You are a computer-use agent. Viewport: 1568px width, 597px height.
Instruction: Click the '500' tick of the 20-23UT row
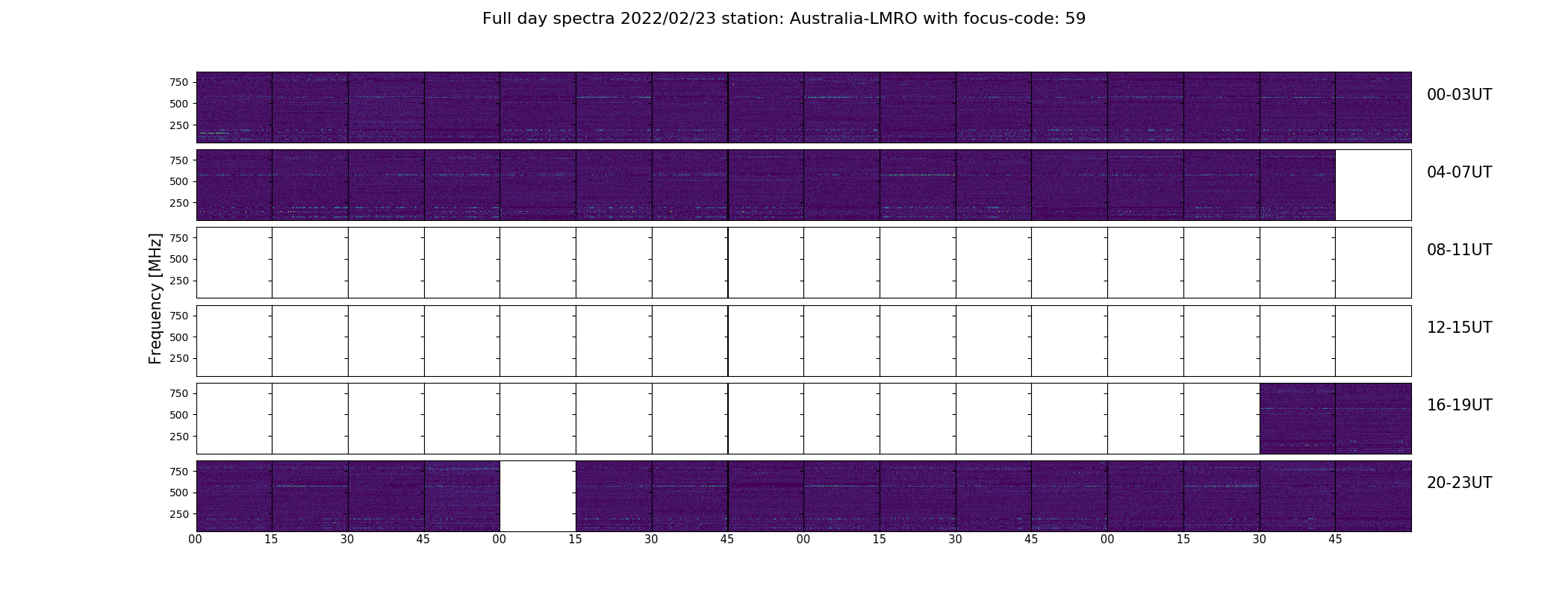pyautogui.click(x=179, y=493)
